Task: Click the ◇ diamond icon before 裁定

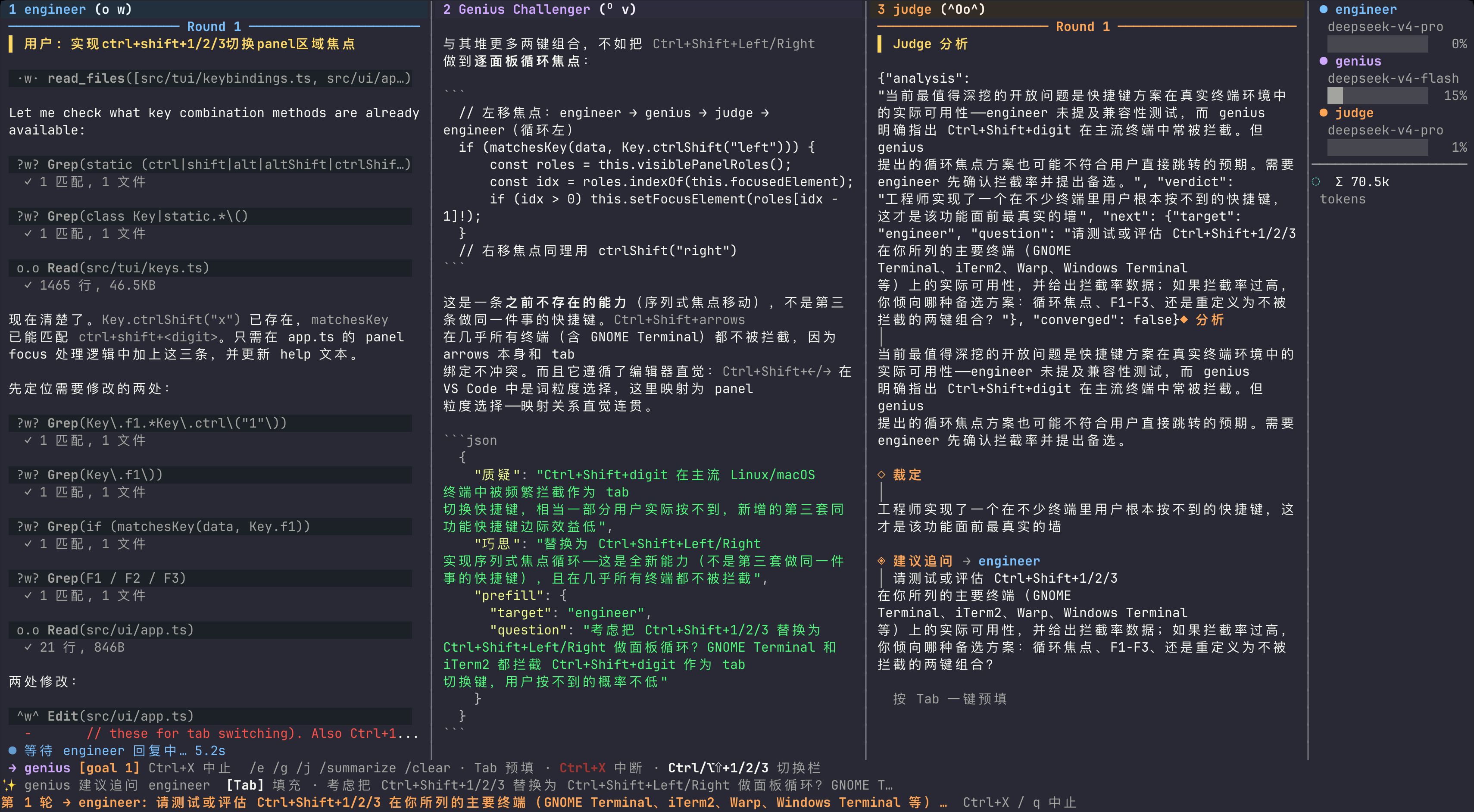Action: (882, 475)
